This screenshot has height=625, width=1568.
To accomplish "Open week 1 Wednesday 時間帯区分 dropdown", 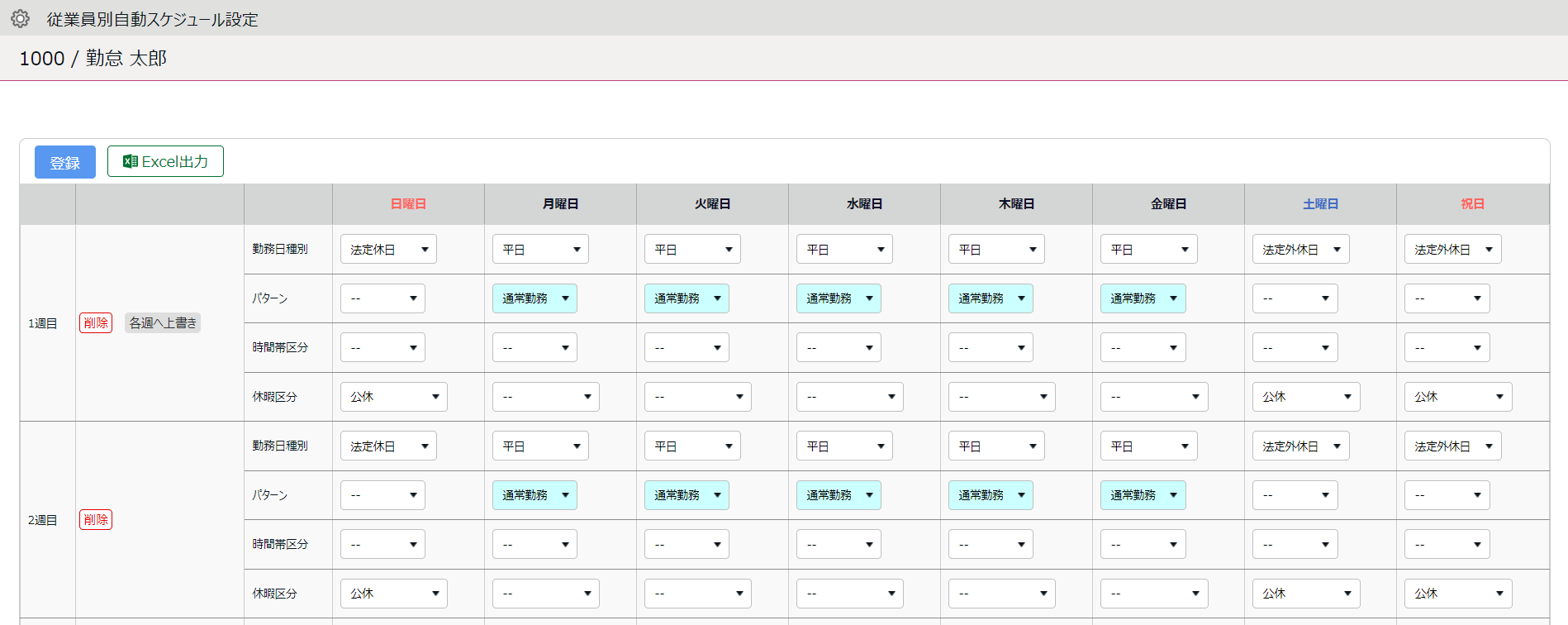I will pyautogui.click(x=839, y=347).
